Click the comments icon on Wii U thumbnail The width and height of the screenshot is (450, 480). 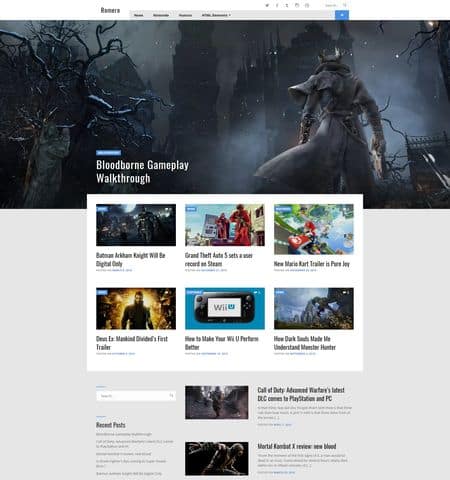click(257, 292)
